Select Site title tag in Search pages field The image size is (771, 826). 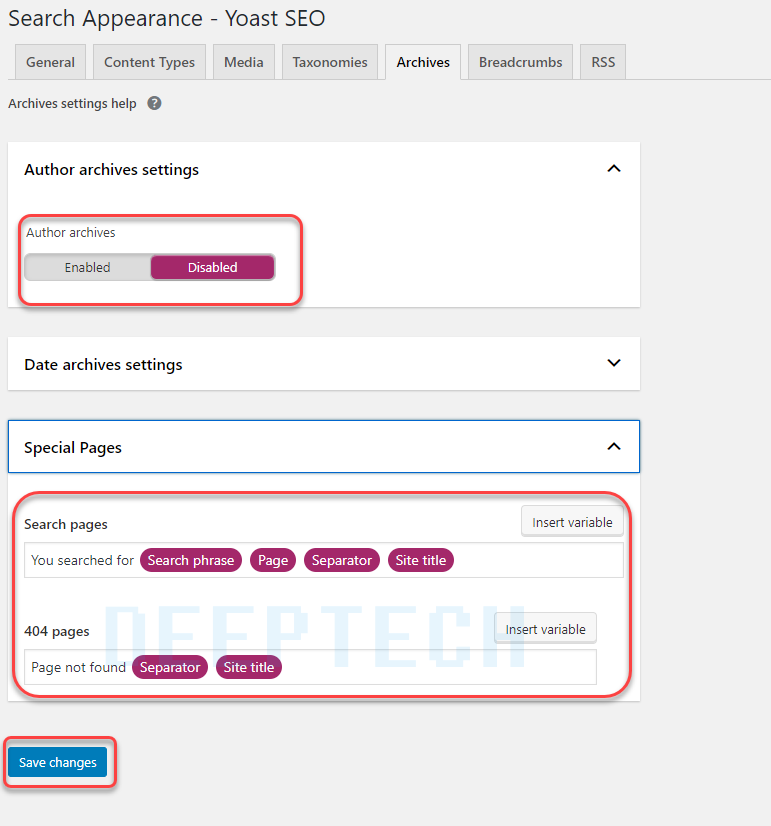coord(421,560)
